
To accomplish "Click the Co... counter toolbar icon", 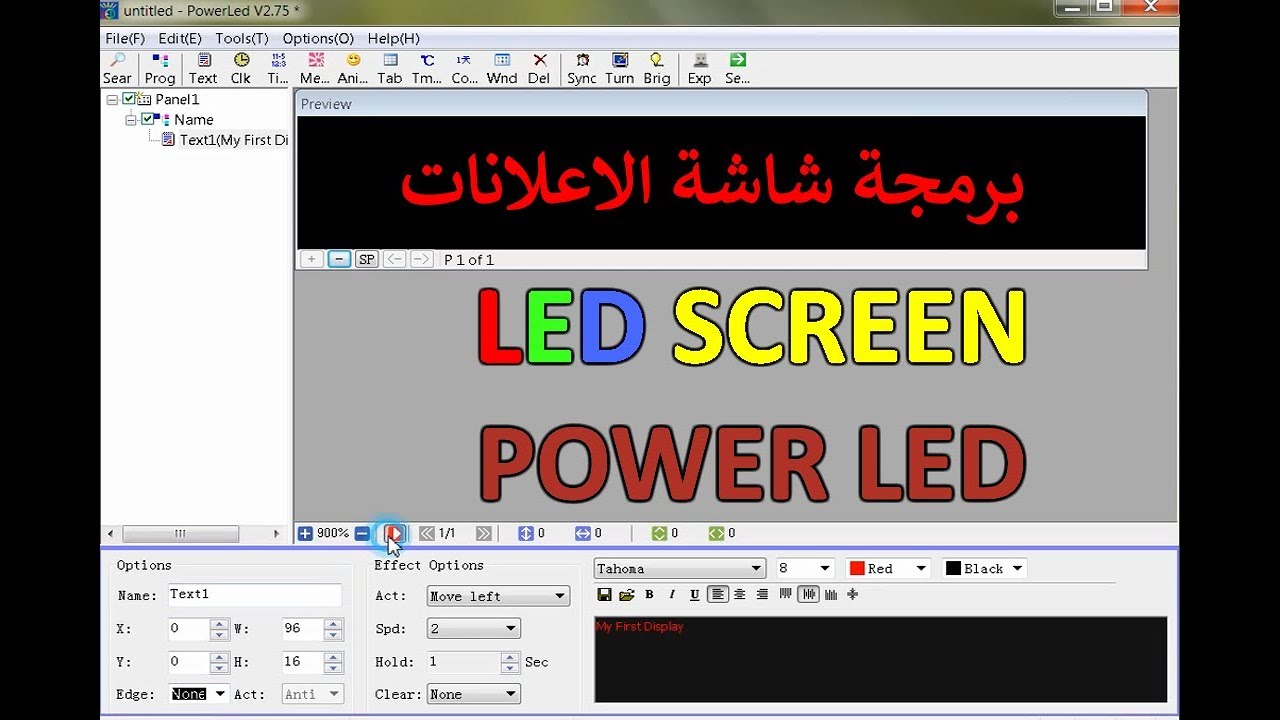I will (x=464, y=69).
